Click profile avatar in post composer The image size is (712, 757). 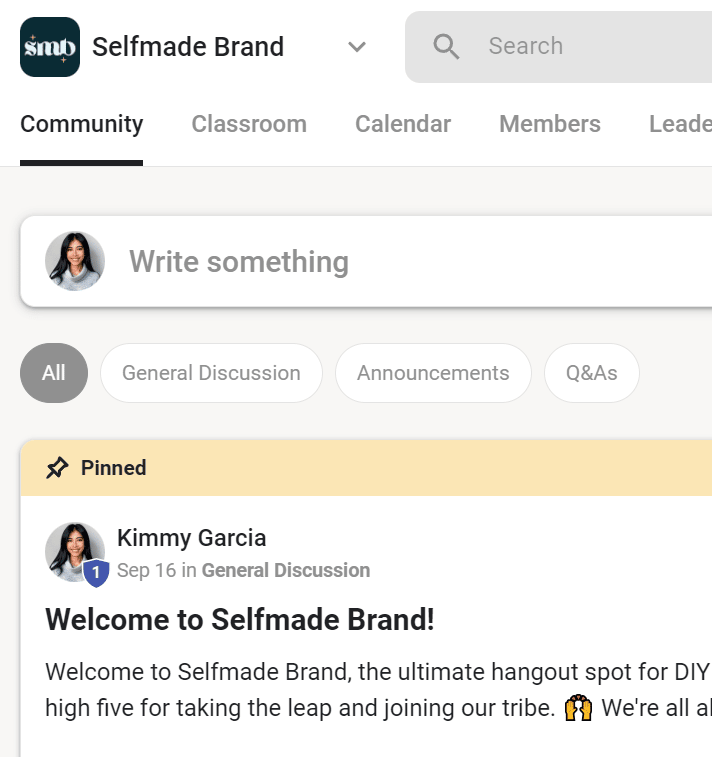tap(75, 261)
